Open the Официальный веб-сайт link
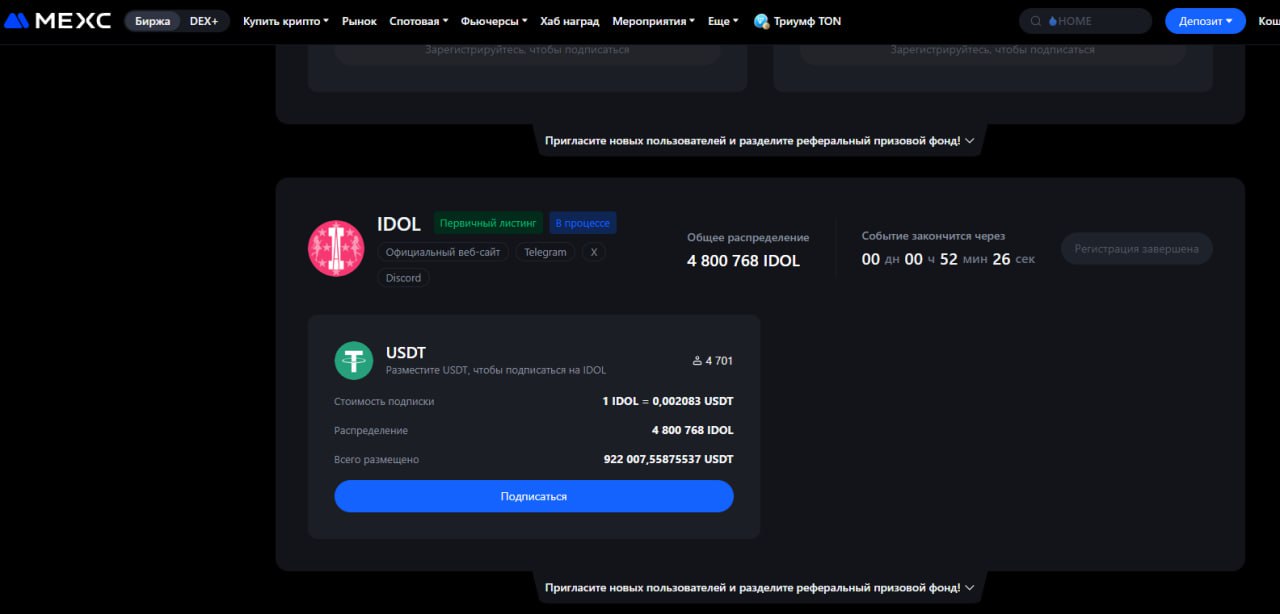The width and height of the screenshot is (1280, 614). click(x=443, y=252)
